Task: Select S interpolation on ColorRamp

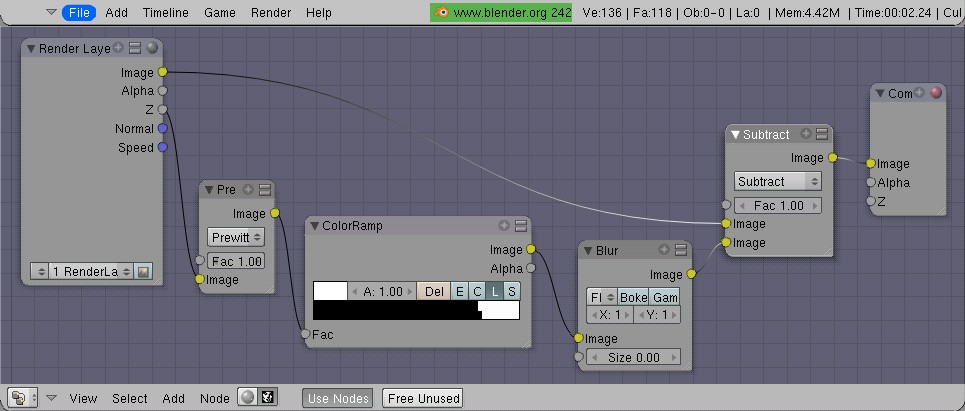Action: click(511, 291)
